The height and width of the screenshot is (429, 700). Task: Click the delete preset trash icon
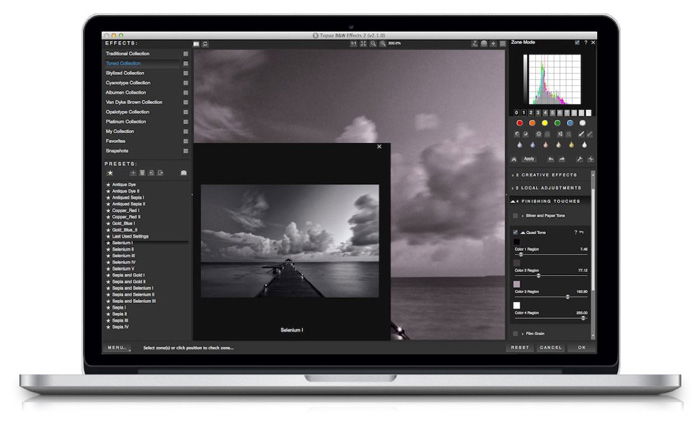point(141,173)
